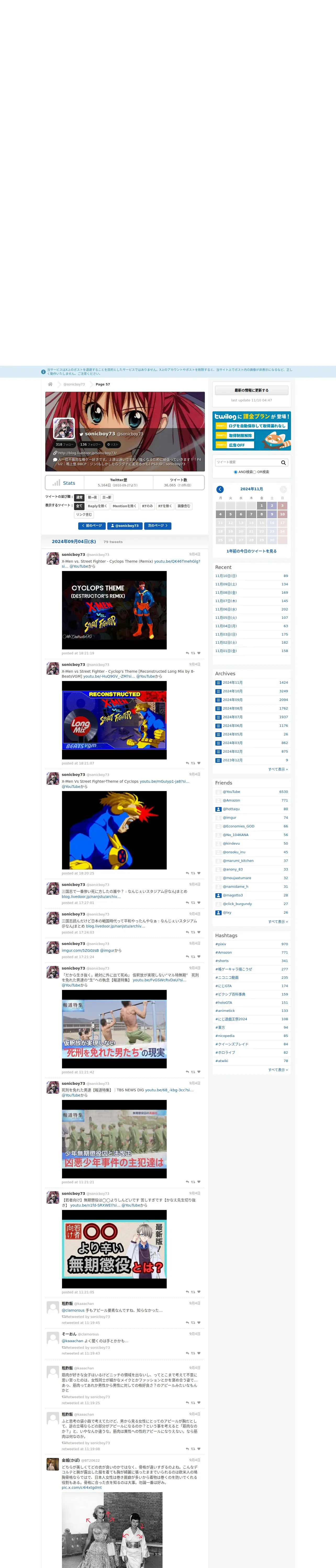This screenshot has width=336, height=1568.
Task: Click archive icon beside 2023年12月
Action: pyautogui.click(x=218, y=760)
